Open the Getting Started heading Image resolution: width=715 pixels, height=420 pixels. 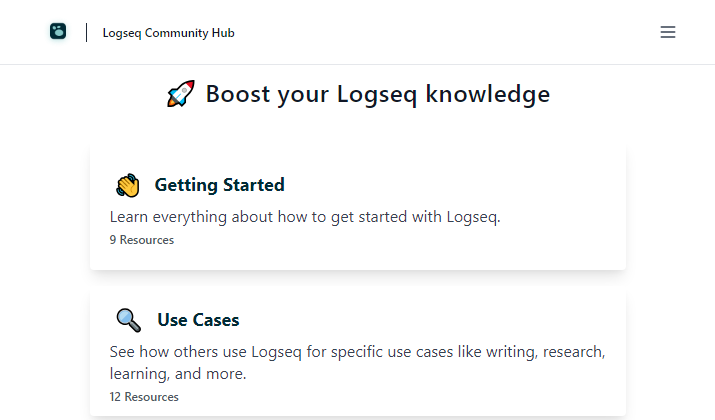[x=219, y=185]
